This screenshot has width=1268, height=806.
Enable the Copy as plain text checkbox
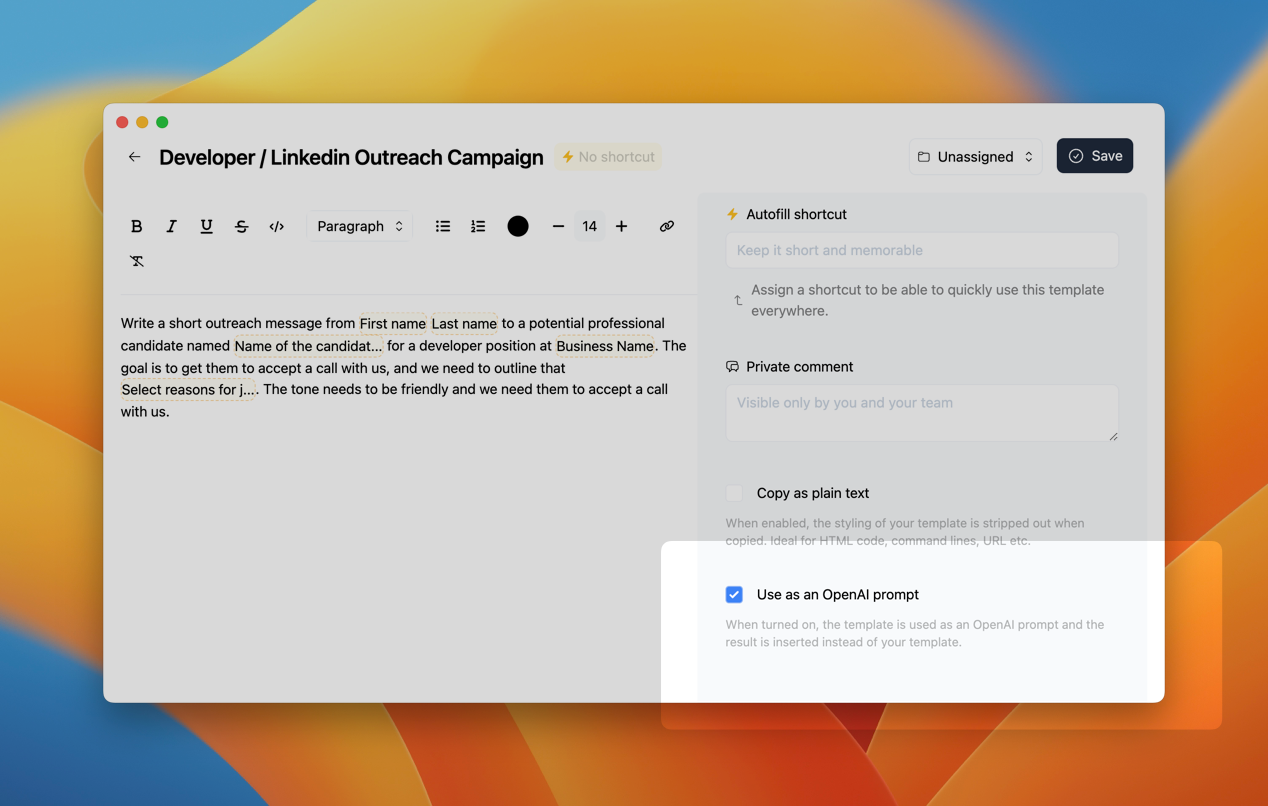734,493
